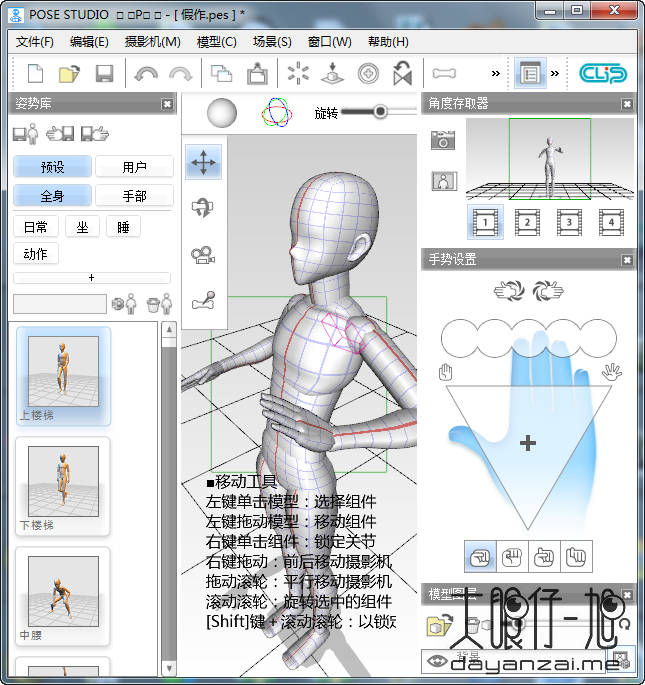This screenshot has width=645, height=685.
Task: Select angle slot 4
Action: [611, 222]
